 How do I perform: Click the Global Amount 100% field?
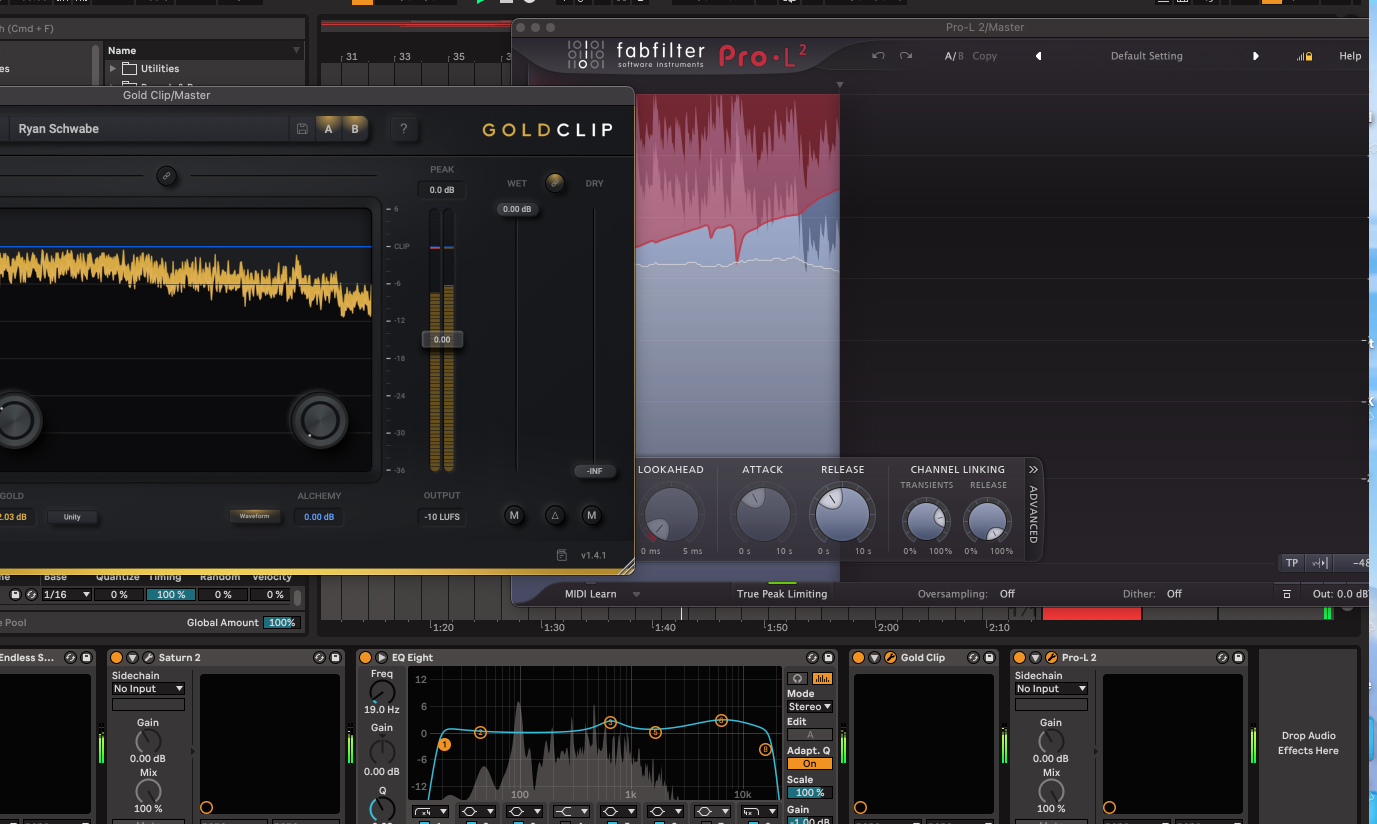[x=282, y=623]
